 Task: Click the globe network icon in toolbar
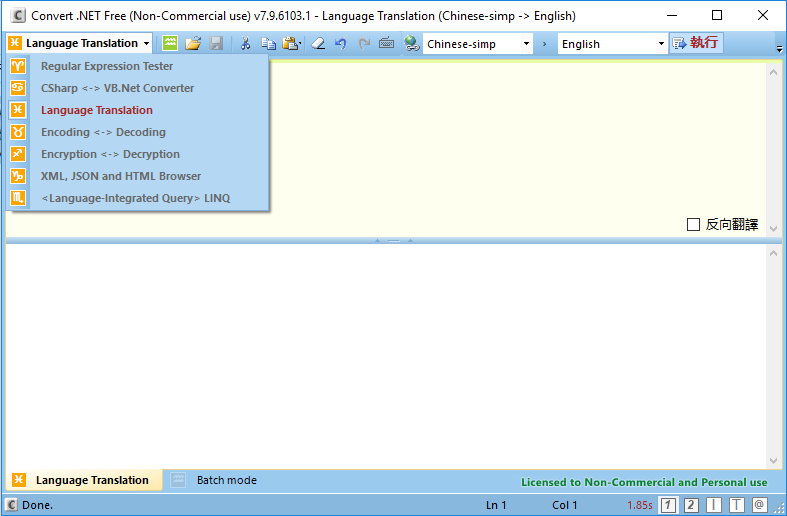pos(412,44)
